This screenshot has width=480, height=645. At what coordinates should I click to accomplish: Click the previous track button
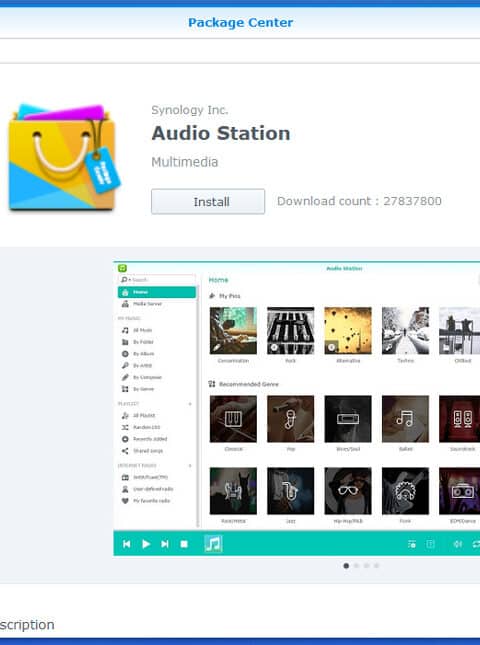pyautogui.click(x=127, y=544)
